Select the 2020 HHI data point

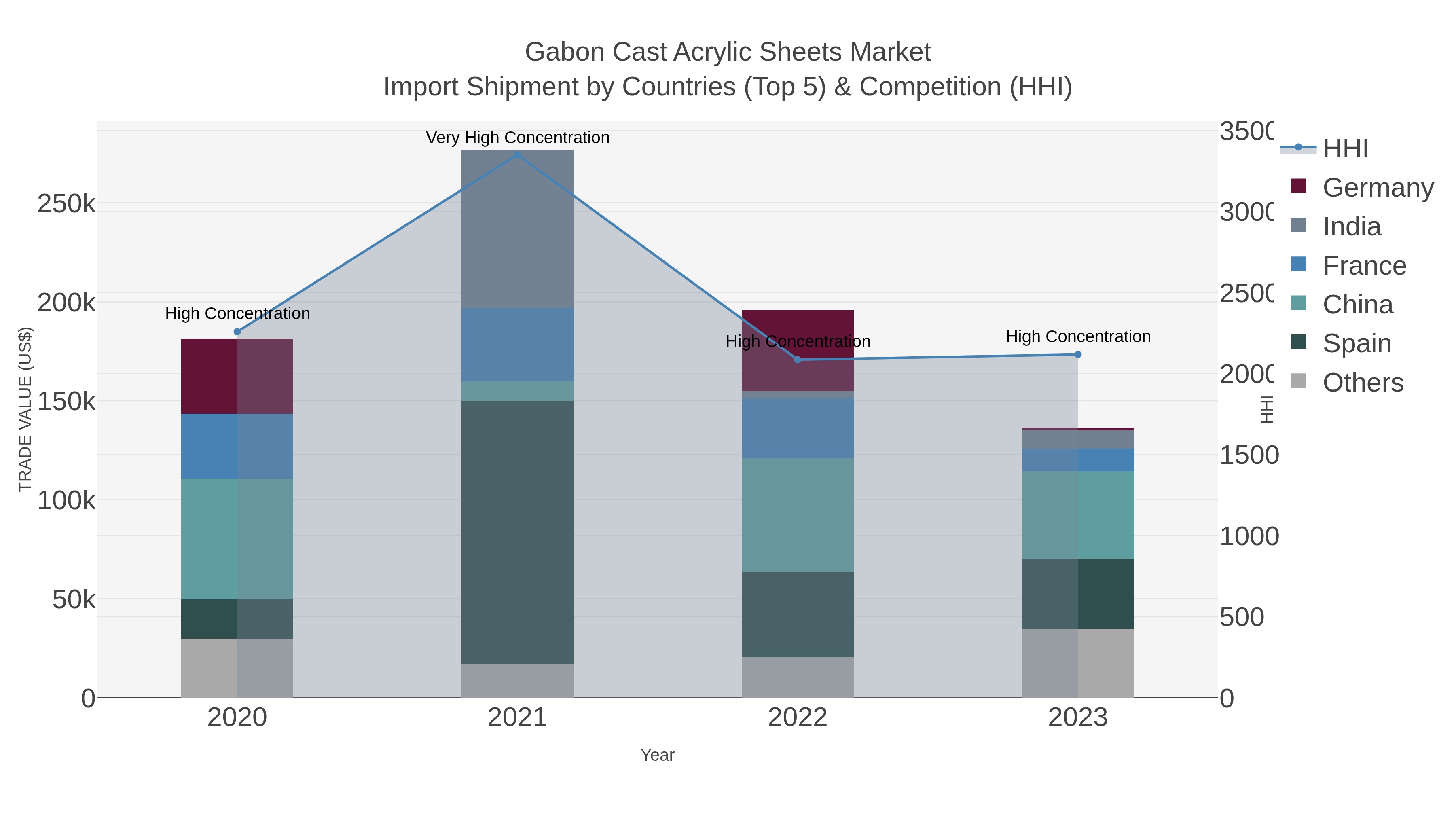pyautogui.click(x=237, y=332)
